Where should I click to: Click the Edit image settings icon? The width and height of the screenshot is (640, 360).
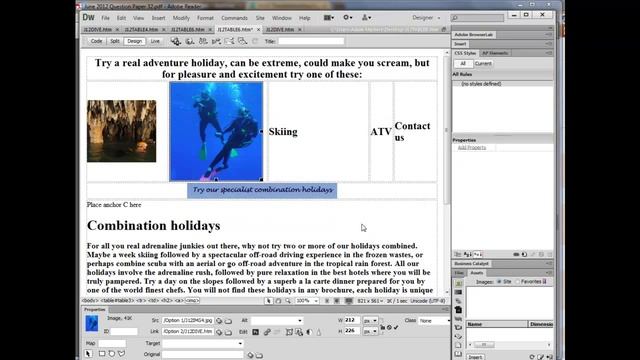[267, 332]
